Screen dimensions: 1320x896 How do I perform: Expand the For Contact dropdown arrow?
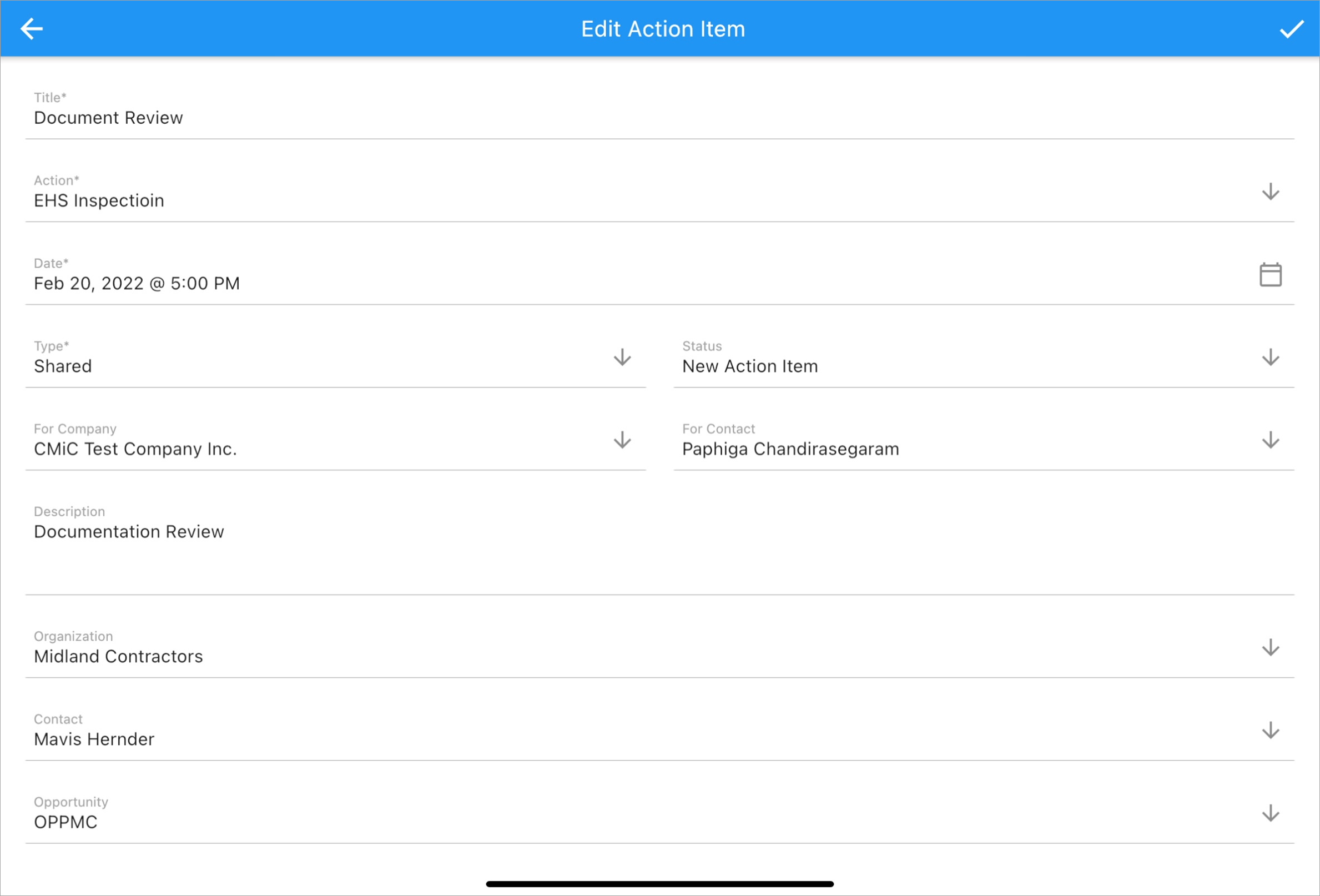coord(1270,440)
